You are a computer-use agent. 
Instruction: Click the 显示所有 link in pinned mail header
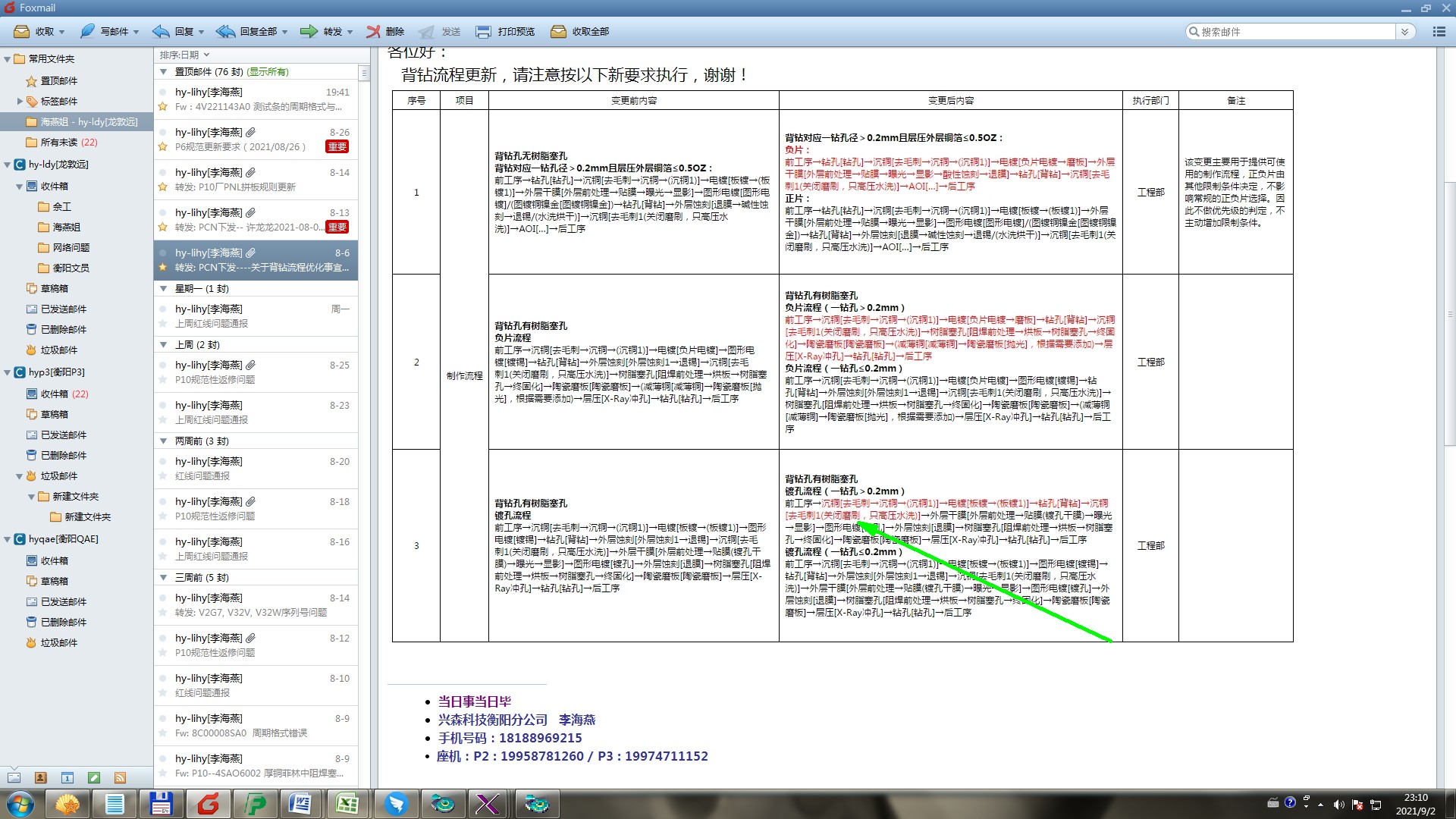(x=268, y=72)
